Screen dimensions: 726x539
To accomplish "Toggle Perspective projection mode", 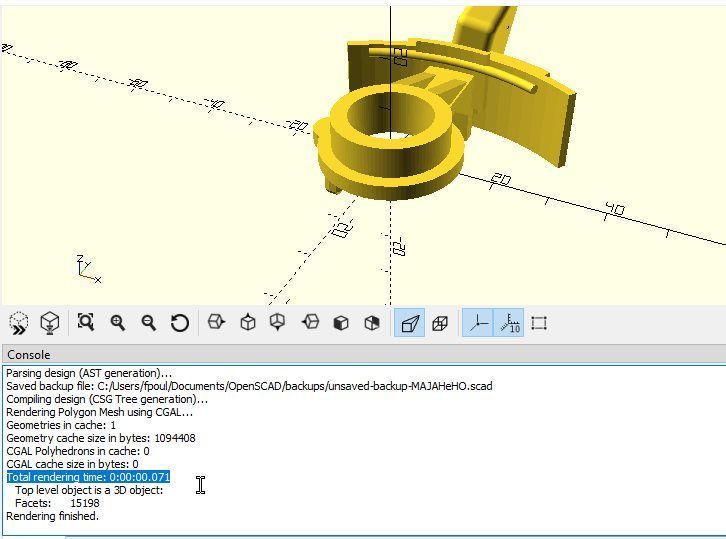I will click(x=409, y=323).
